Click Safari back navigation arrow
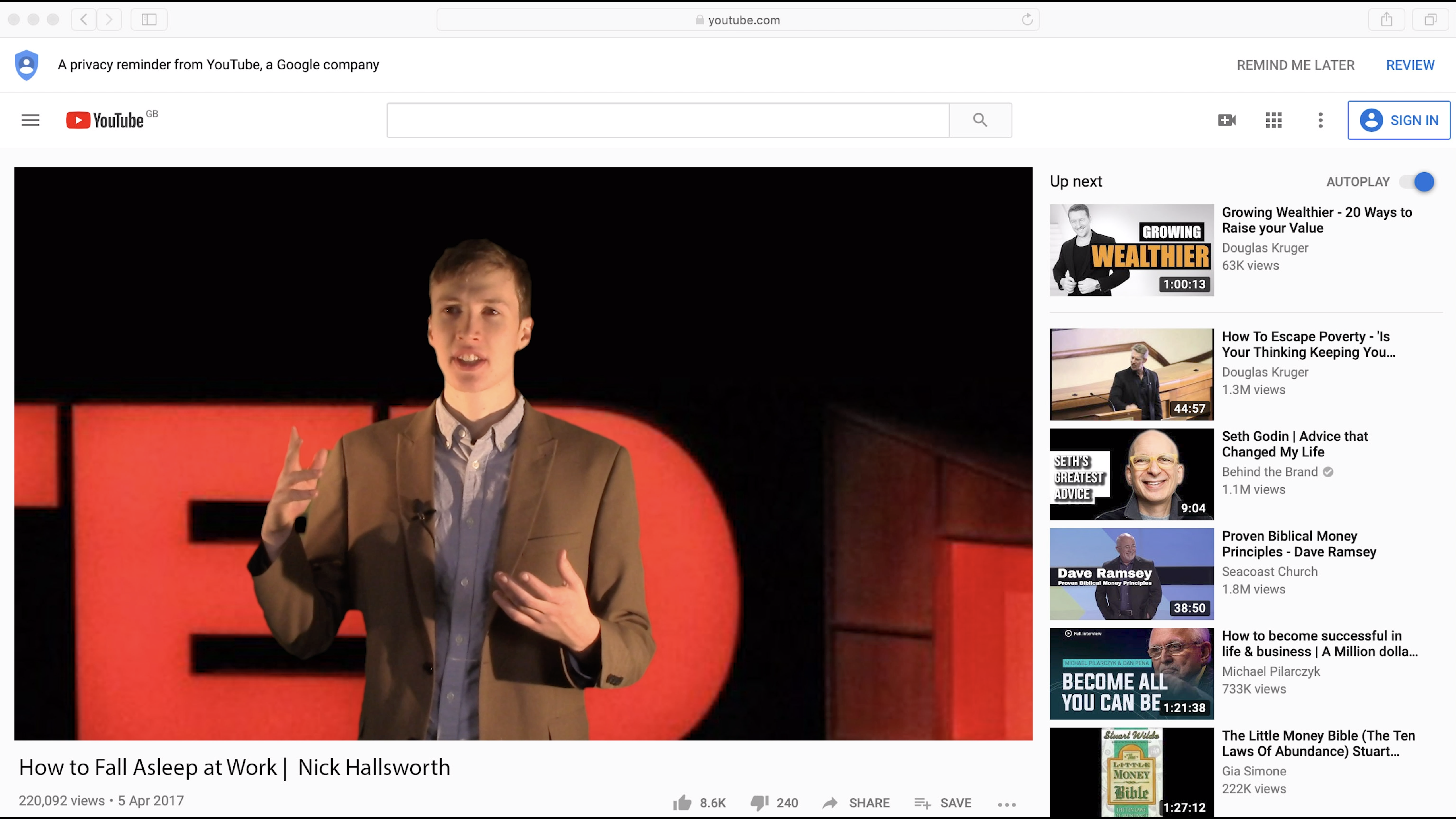The height and width of the screenshot is (819, 1456). click(83, 19)
